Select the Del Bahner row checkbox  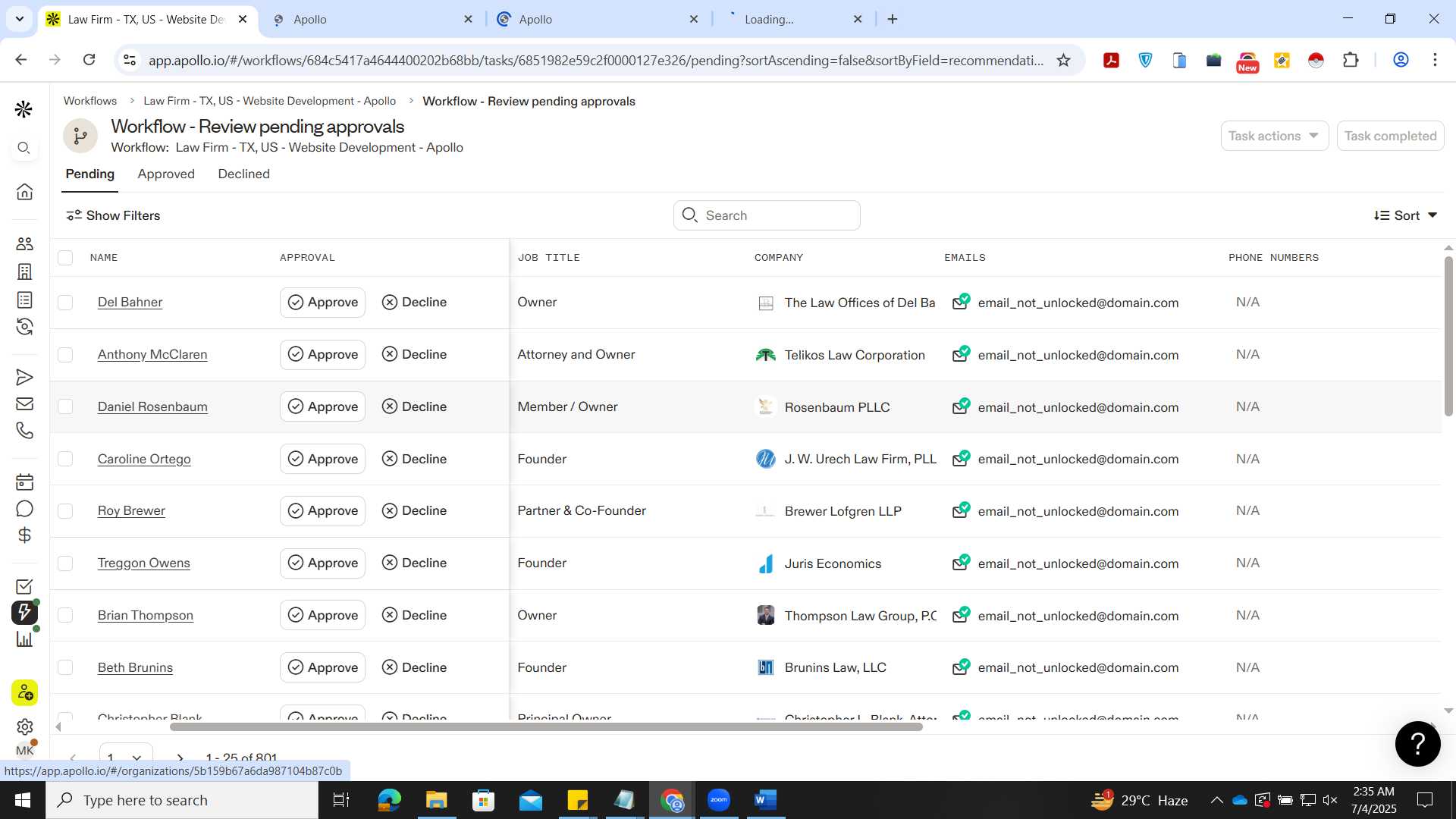pyautogui.click(x=65, y=303)
